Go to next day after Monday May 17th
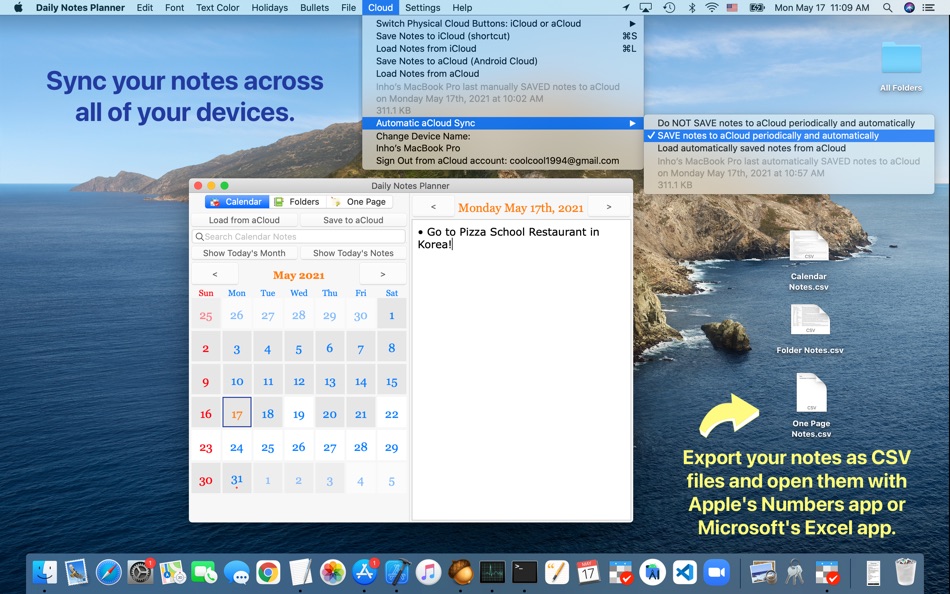950x594 pixels. tap(609, 207)
